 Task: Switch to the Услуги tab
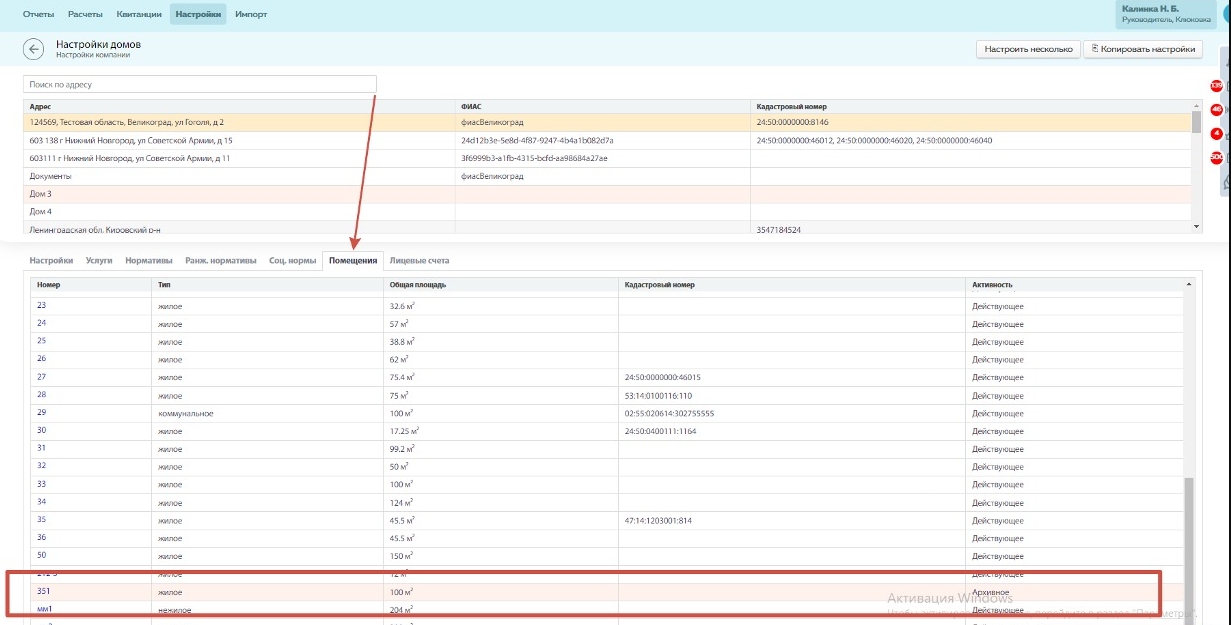coord(99,261)
